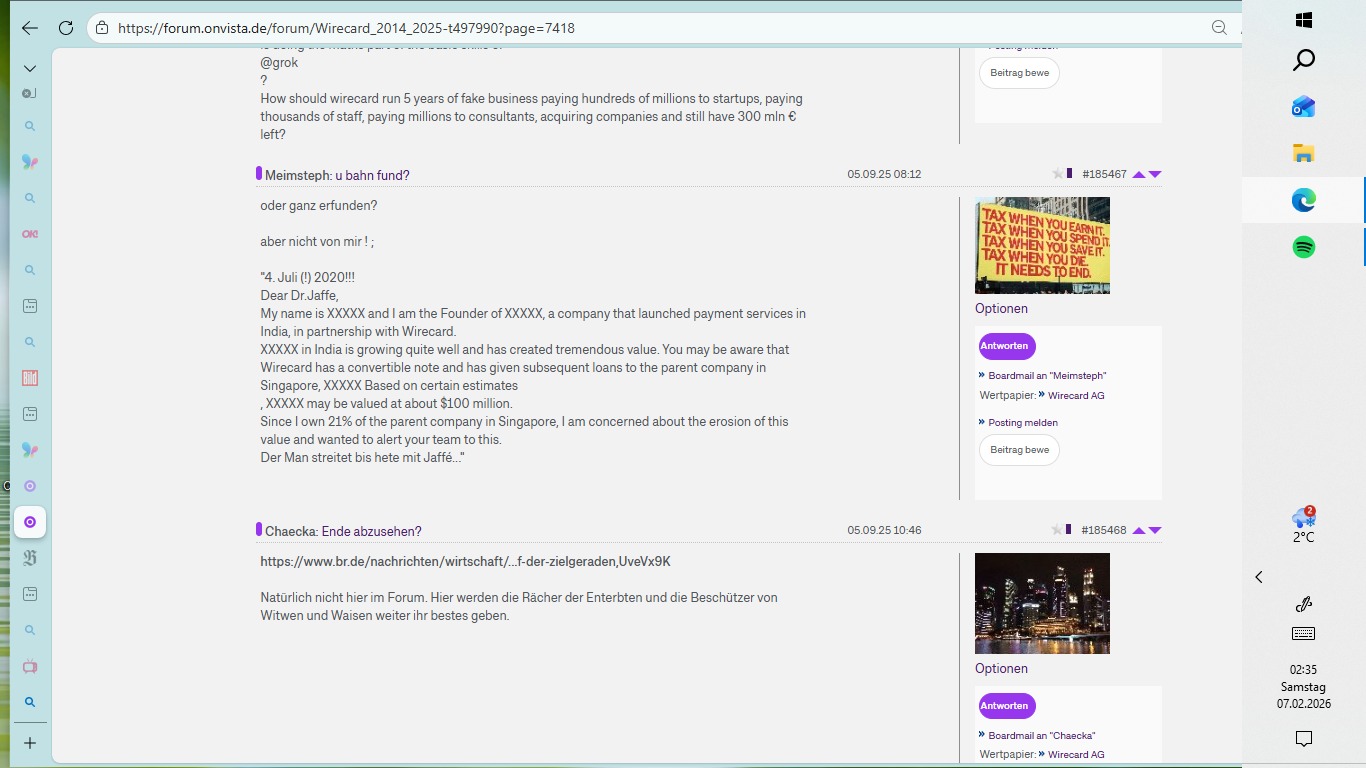Screen dimensions: 1366x768
Task: Open File Explorer from the taskbar
Action: pos(1303,153)
